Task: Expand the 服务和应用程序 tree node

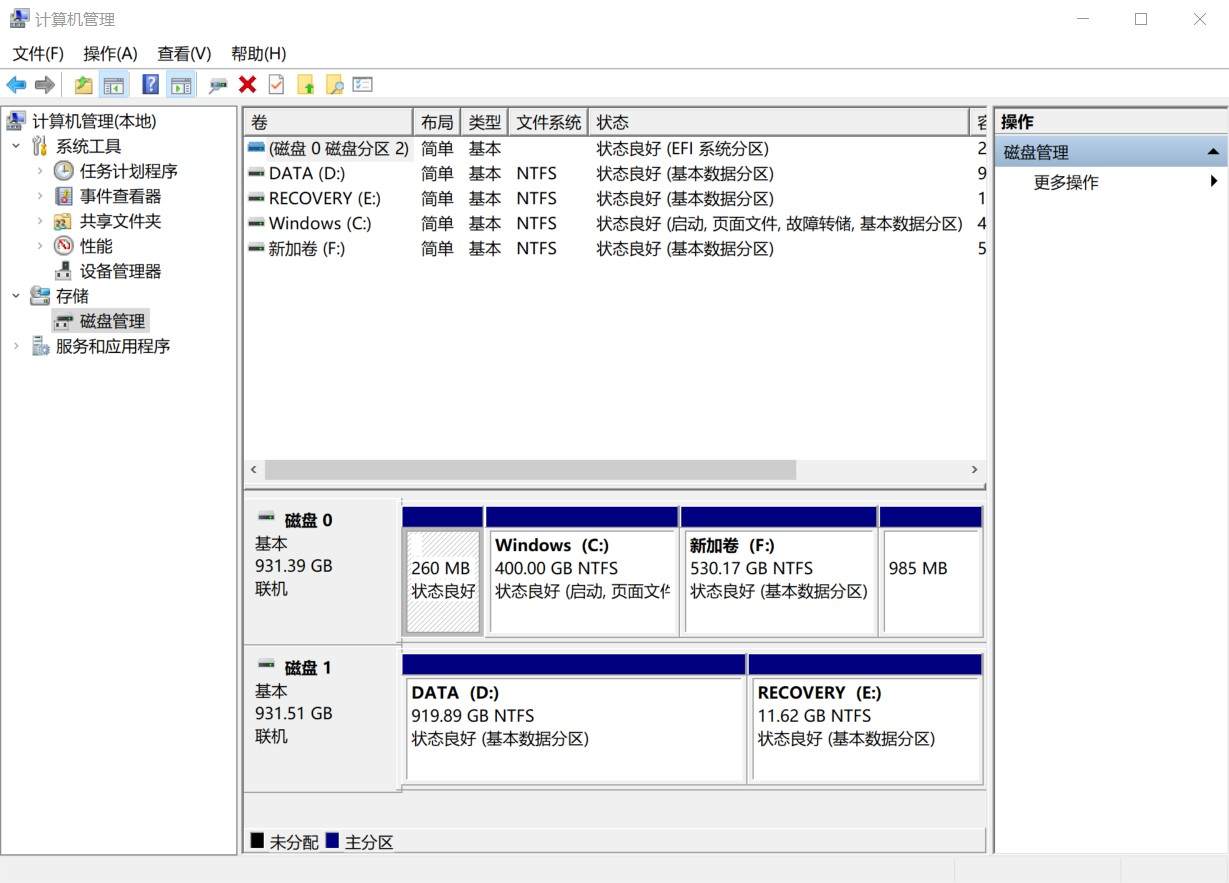Action: (16, 346)
